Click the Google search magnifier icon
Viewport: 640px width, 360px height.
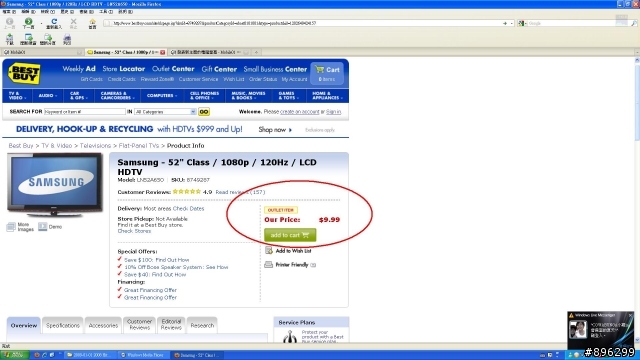pos(634,23)
